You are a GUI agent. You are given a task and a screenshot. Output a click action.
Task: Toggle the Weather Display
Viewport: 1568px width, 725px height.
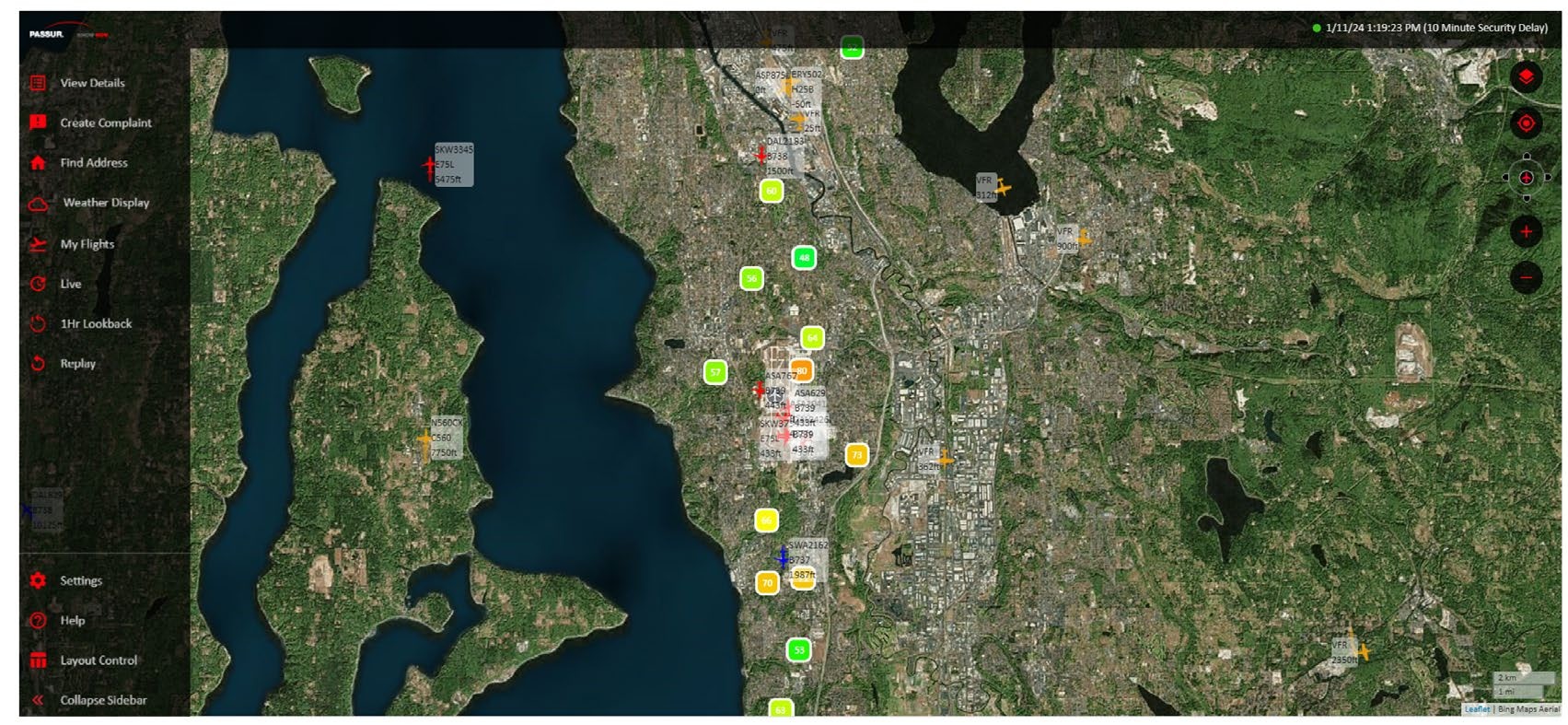105,203
